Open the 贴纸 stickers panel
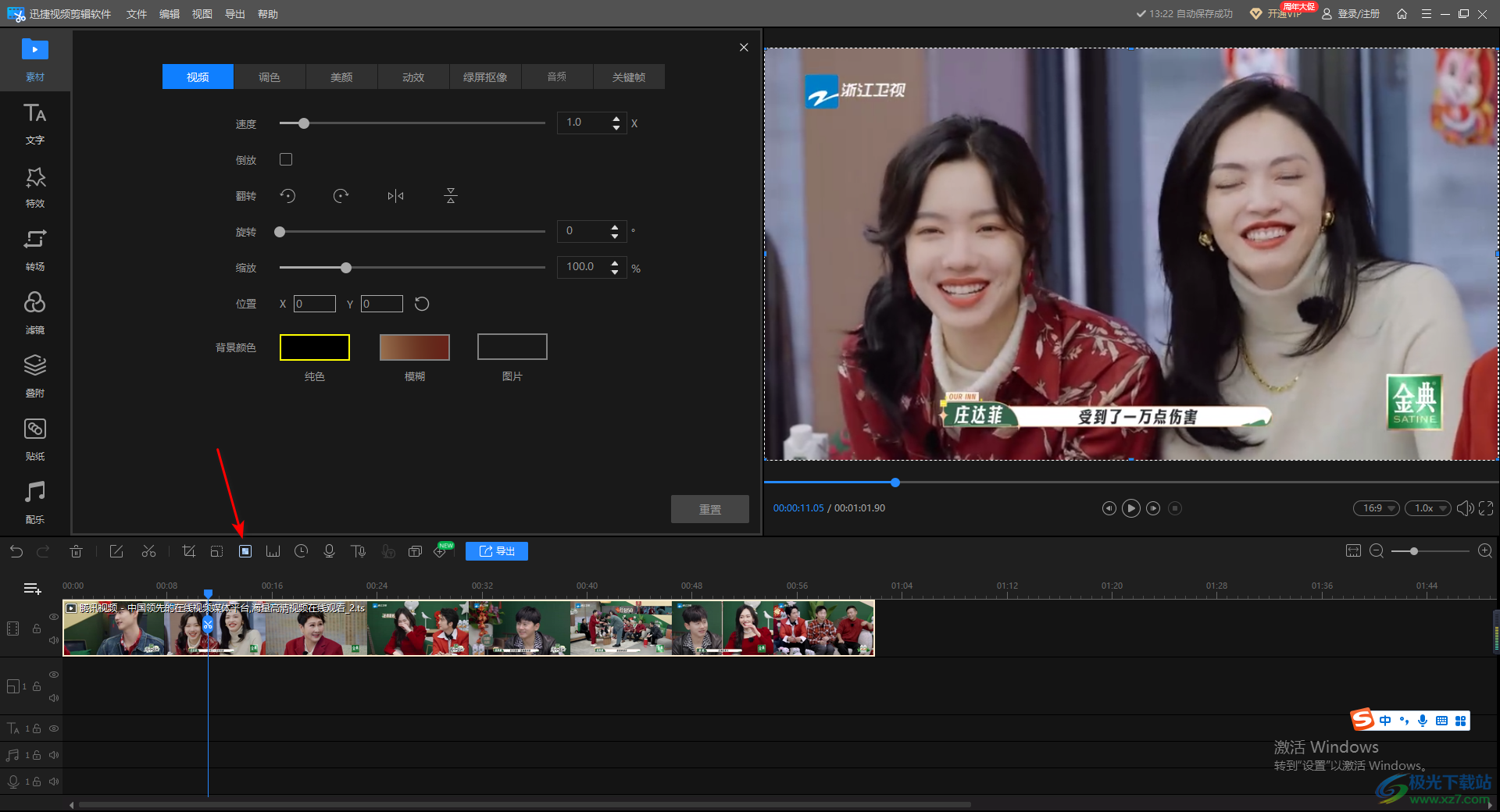The image size is (1500, 812). coord(35,440)
